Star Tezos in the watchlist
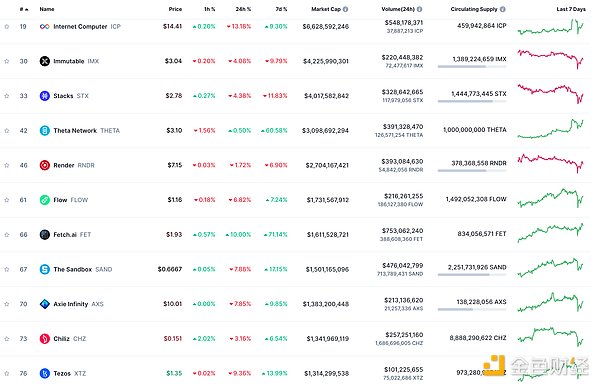This screenshot has height=387, width=600. pyautogui.click(x=7, y=373)
